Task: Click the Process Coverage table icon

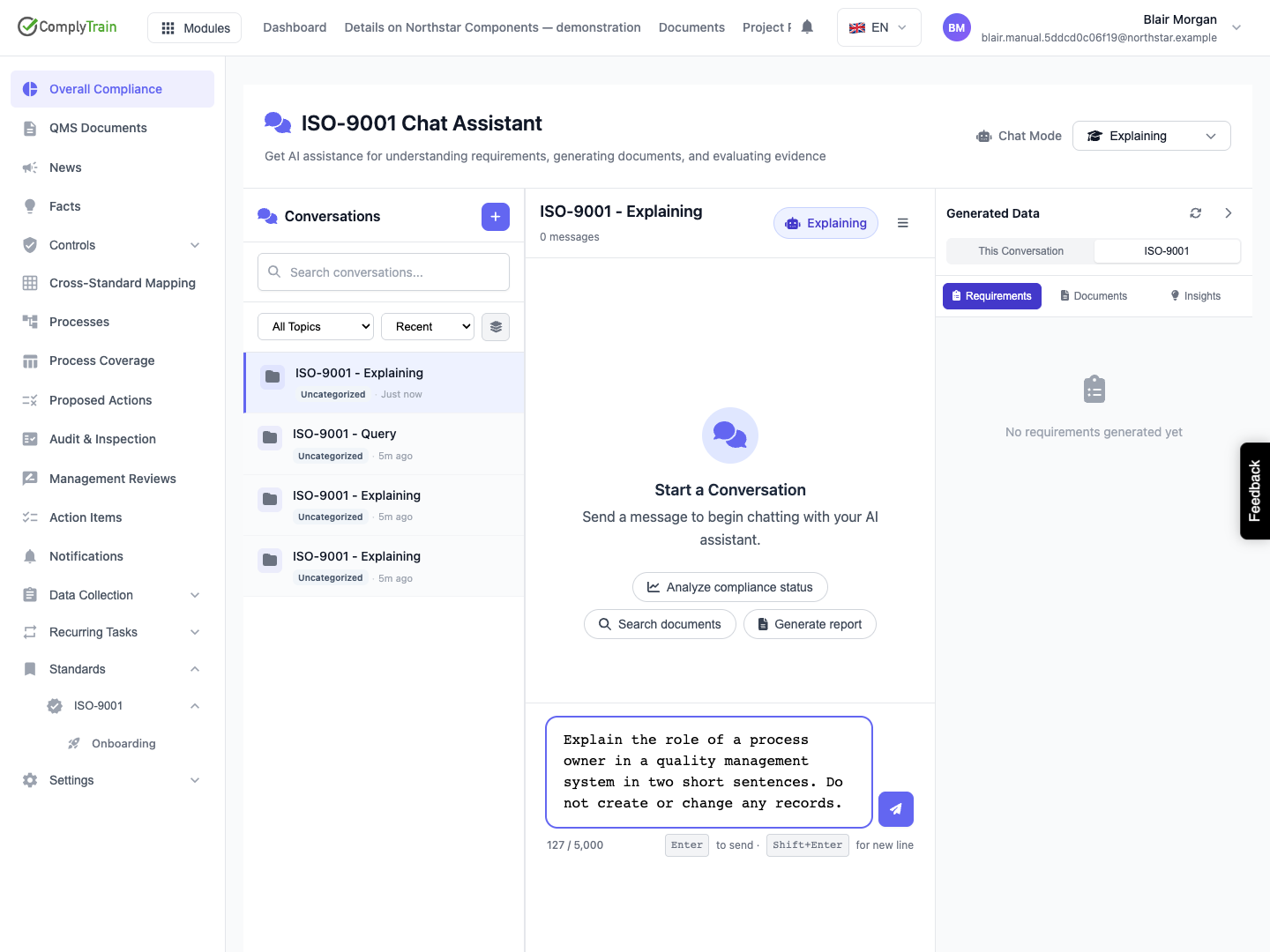Action: tap(30, 361)
